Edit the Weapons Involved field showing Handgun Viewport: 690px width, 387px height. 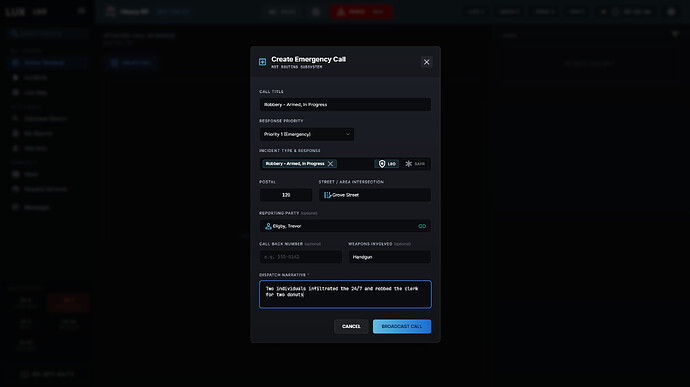point(389,257)
